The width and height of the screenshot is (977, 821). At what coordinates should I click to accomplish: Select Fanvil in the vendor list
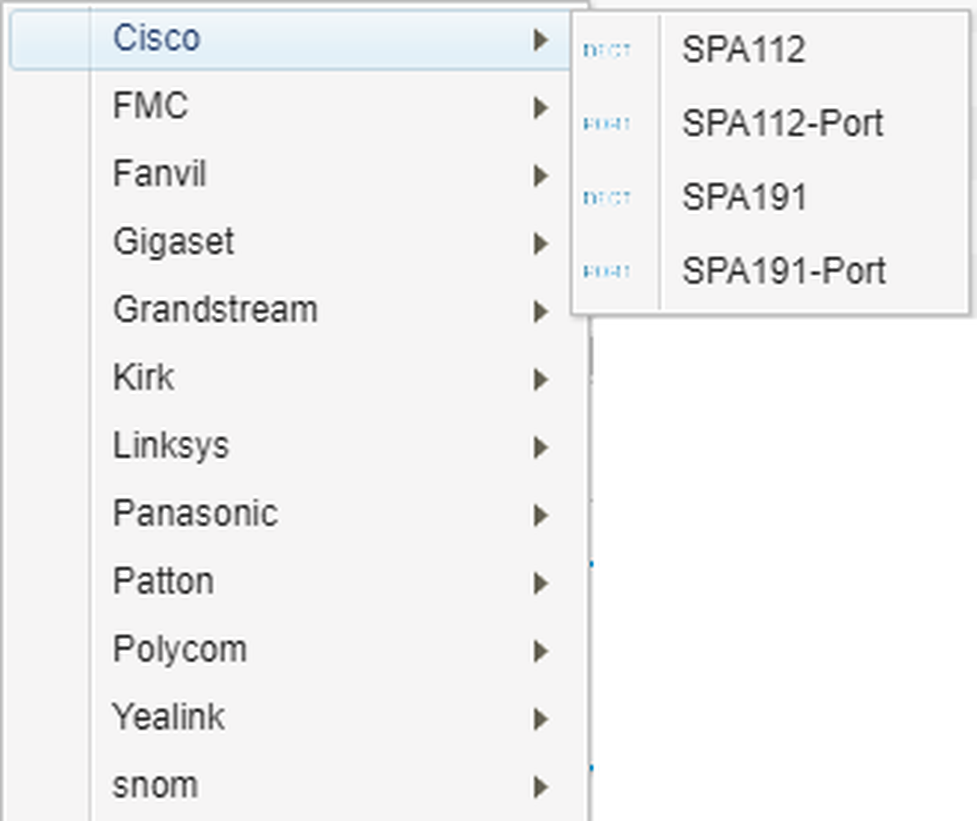pos(297,174)
